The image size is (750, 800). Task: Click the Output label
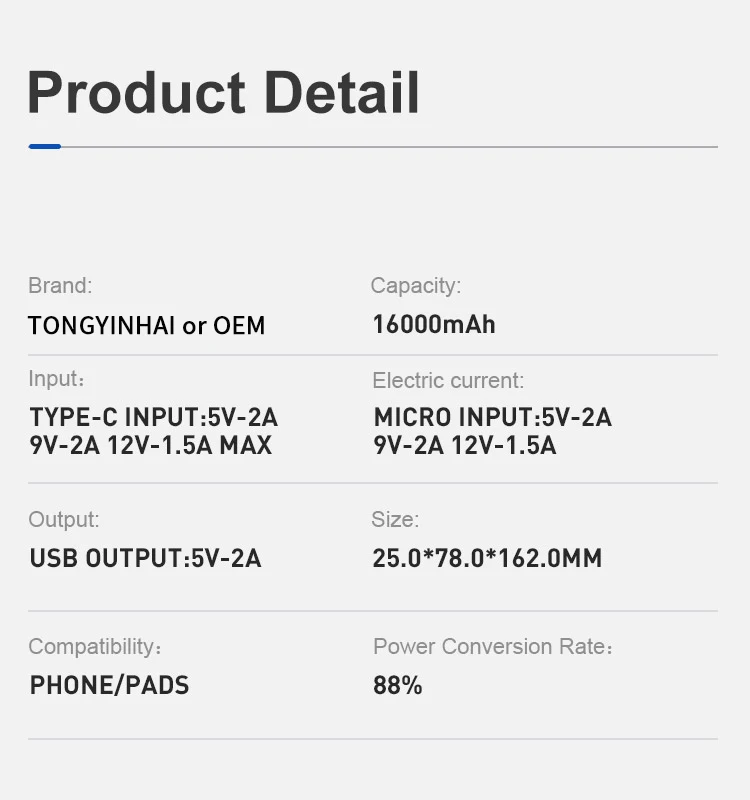tap(64, 520)
